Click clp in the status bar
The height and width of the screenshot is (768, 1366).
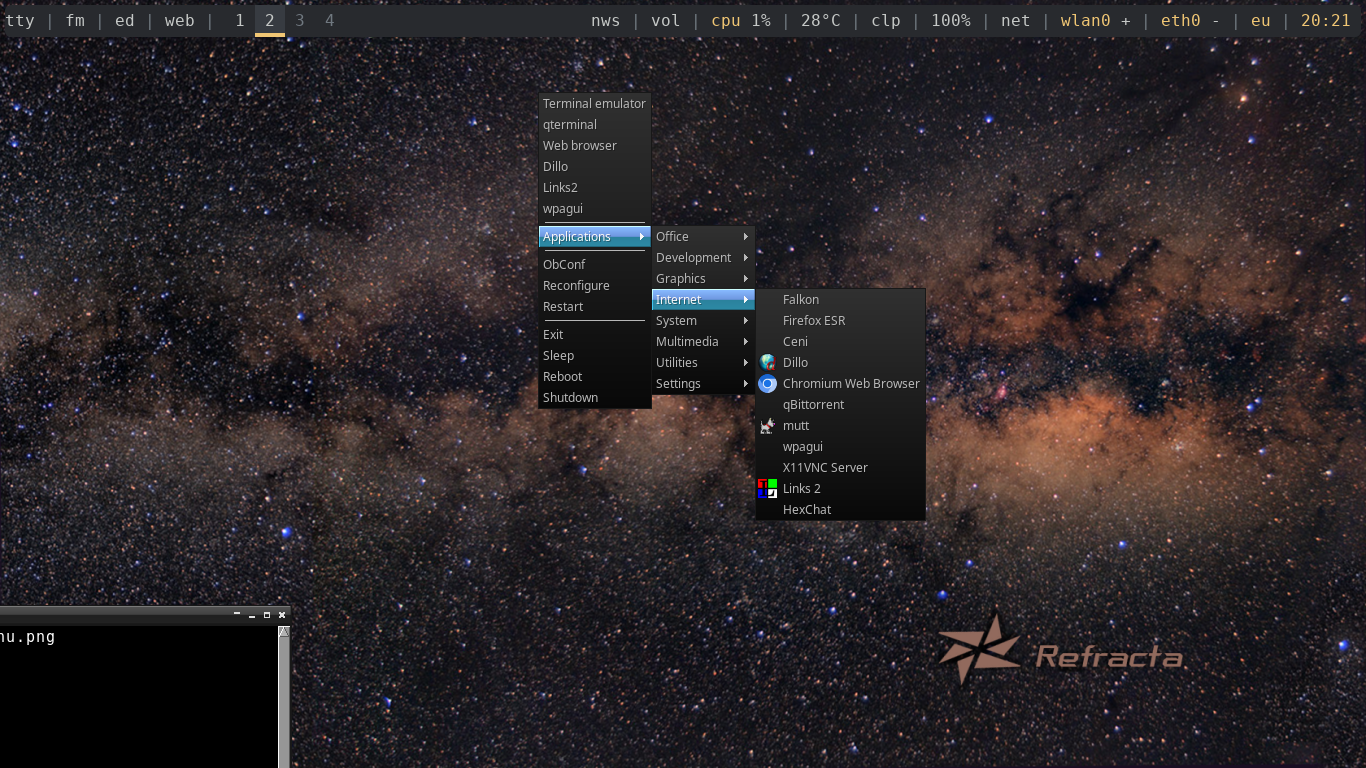click(886, 20)
